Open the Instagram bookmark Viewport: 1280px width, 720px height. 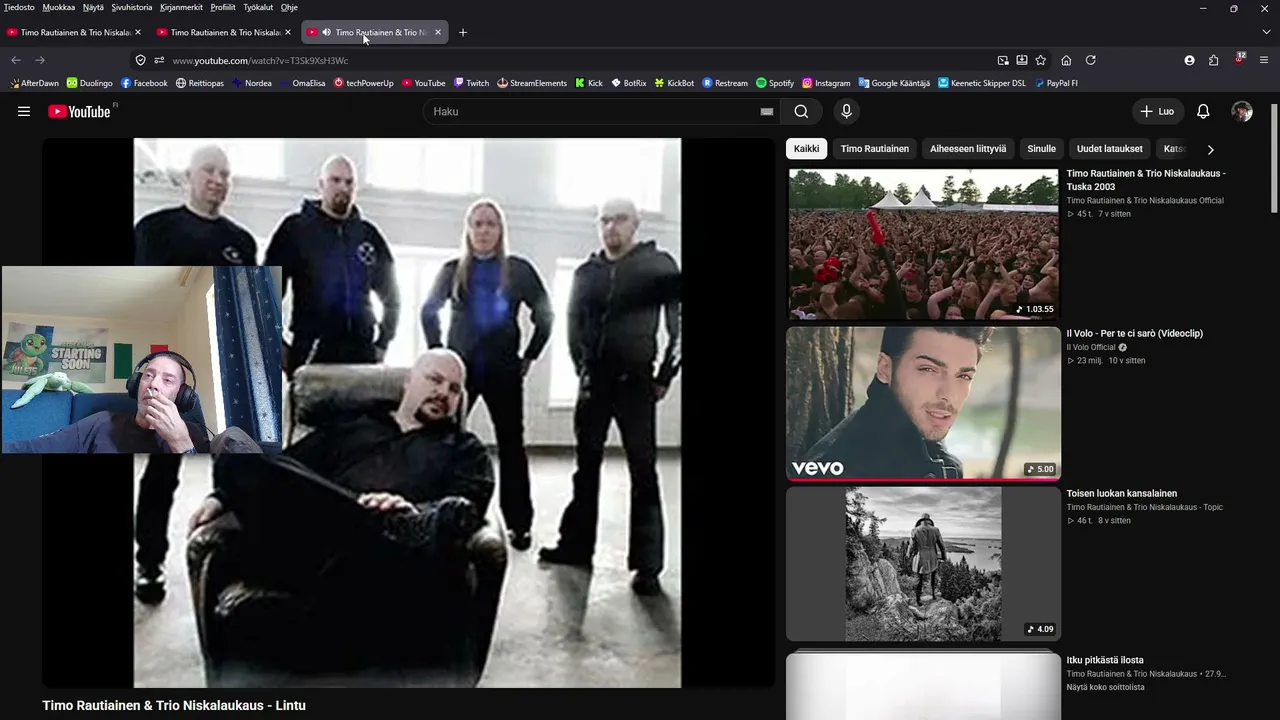[x=826, y=83]
